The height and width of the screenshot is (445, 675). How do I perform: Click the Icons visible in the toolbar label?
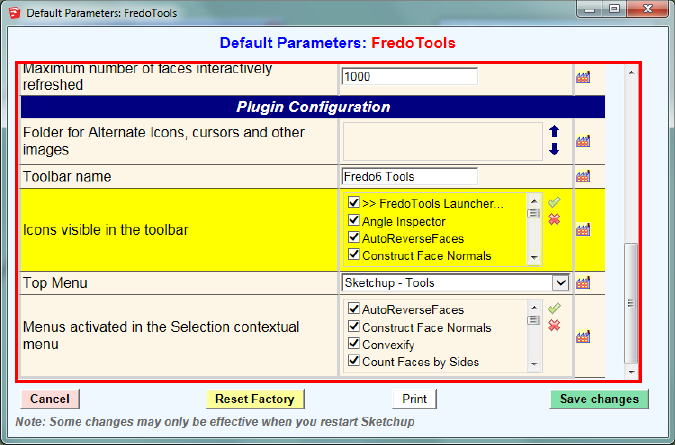(x=105, y=230)
